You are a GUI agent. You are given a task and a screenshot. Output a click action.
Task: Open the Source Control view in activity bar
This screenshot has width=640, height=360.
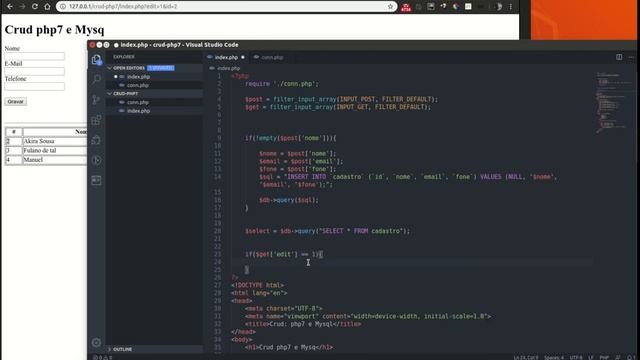[x=96, y=100]
